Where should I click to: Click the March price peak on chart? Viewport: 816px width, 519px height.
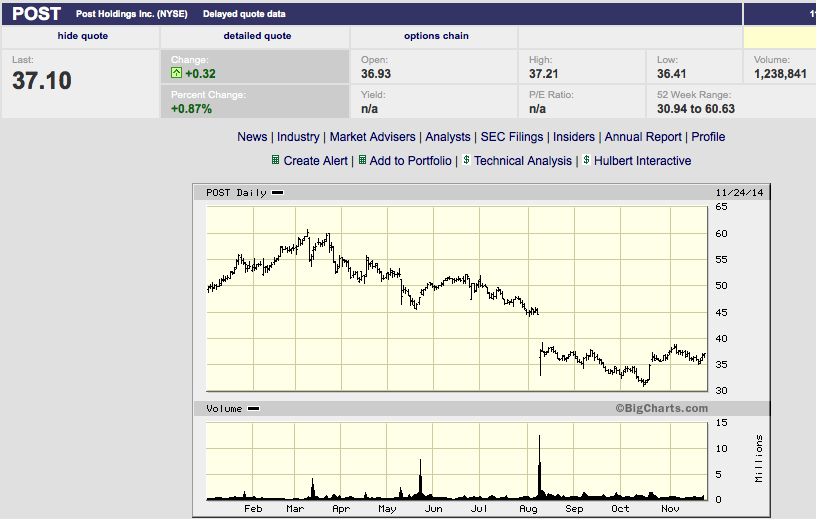coord(308,233)
